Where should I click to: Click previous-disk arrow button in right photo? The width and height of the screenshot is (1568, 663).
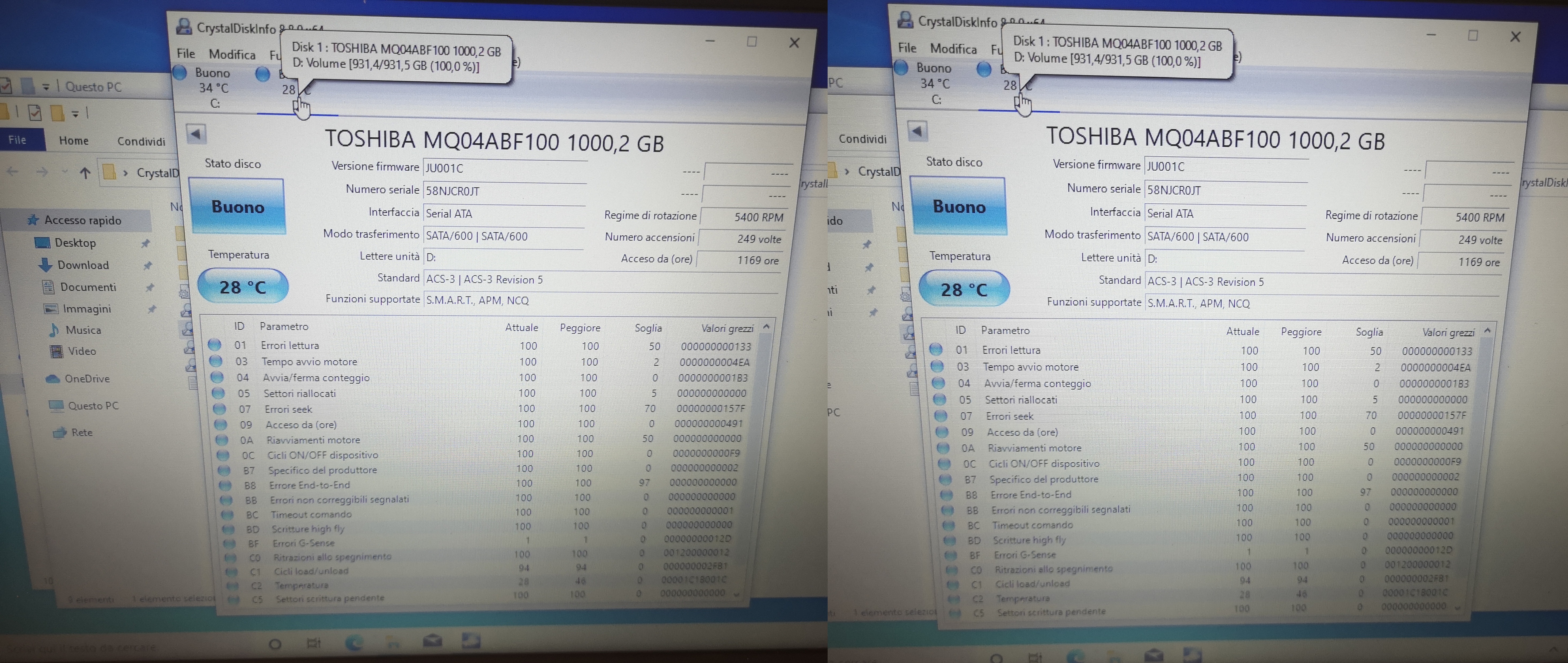click(917, 130)
